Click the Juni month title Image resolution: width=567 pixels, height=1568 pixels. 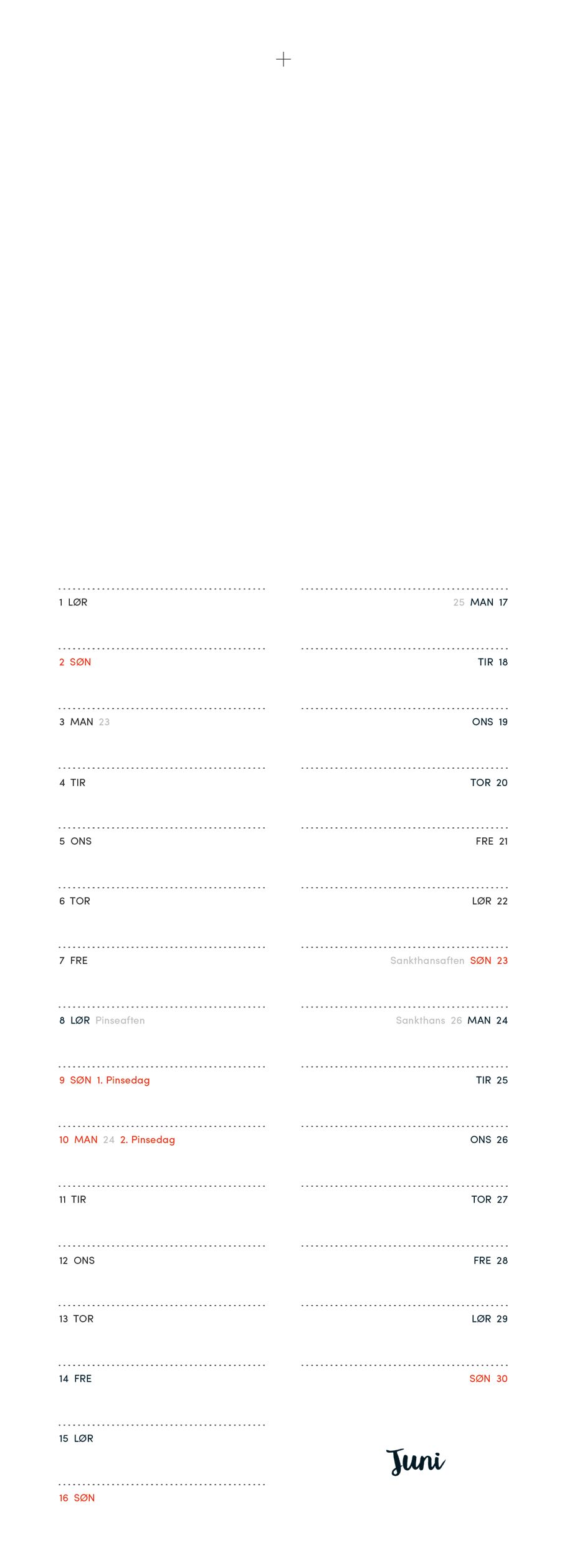tap(416, 1461)
